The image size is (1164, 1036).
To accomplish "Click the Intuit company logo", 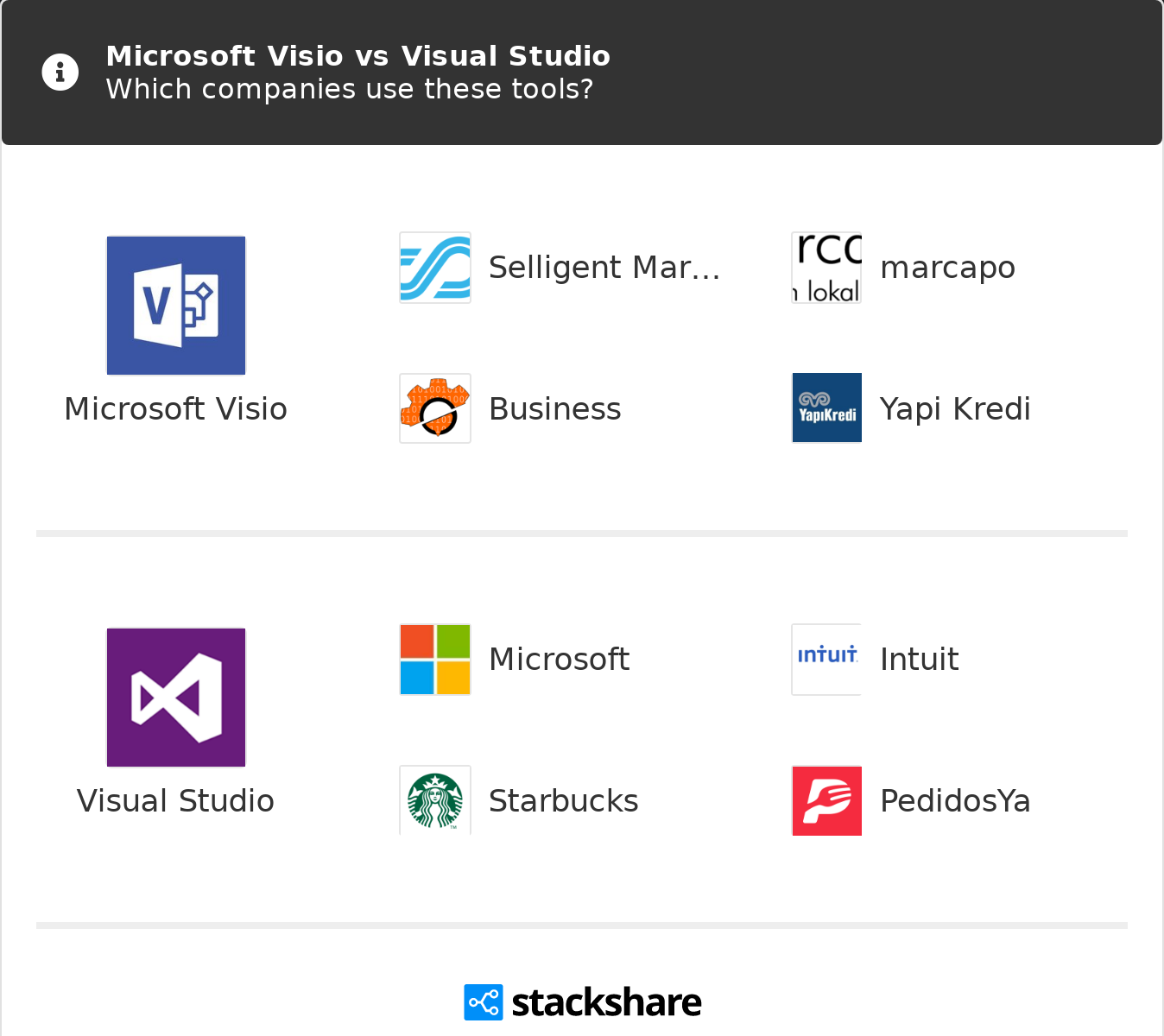I will coord(826,659).
